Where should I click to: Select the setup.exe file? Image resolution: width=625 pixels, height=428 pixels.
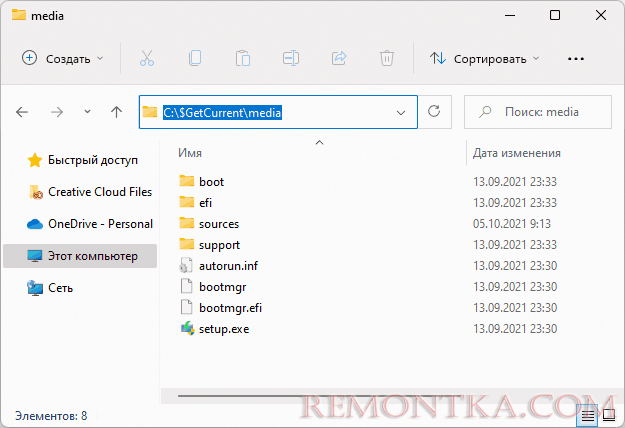pyautogui.click(x=214, y=329)
